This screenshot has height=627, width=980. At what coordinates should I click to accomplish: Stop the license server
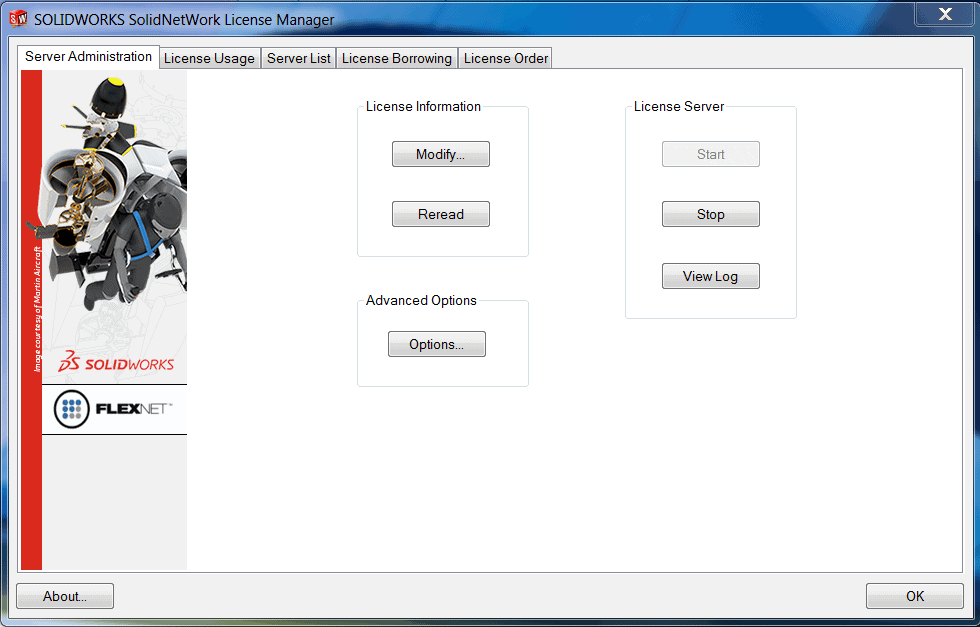pyautogui.click(x=711, y=214)
